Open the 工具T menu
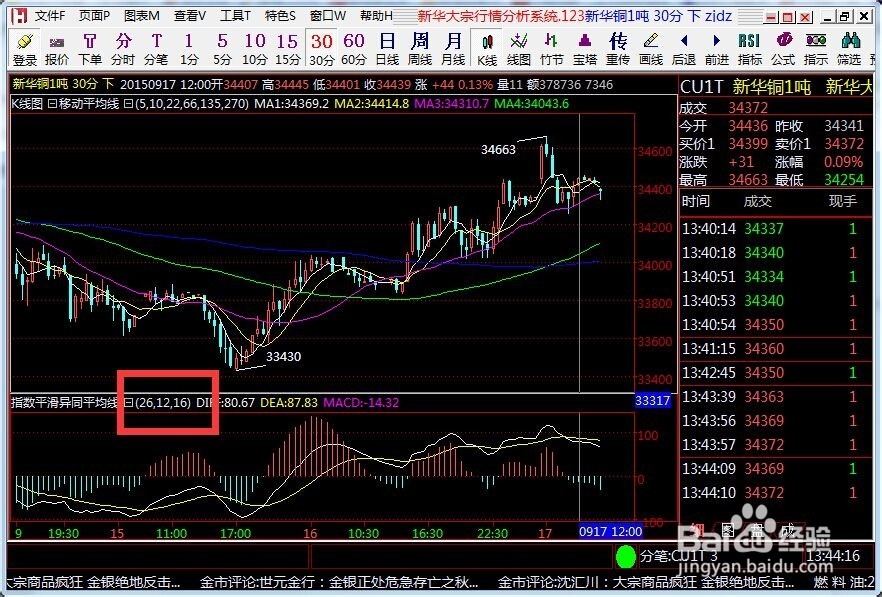This screenshot has width=882, height=597. pyautogui.click(x=235, y=15)
